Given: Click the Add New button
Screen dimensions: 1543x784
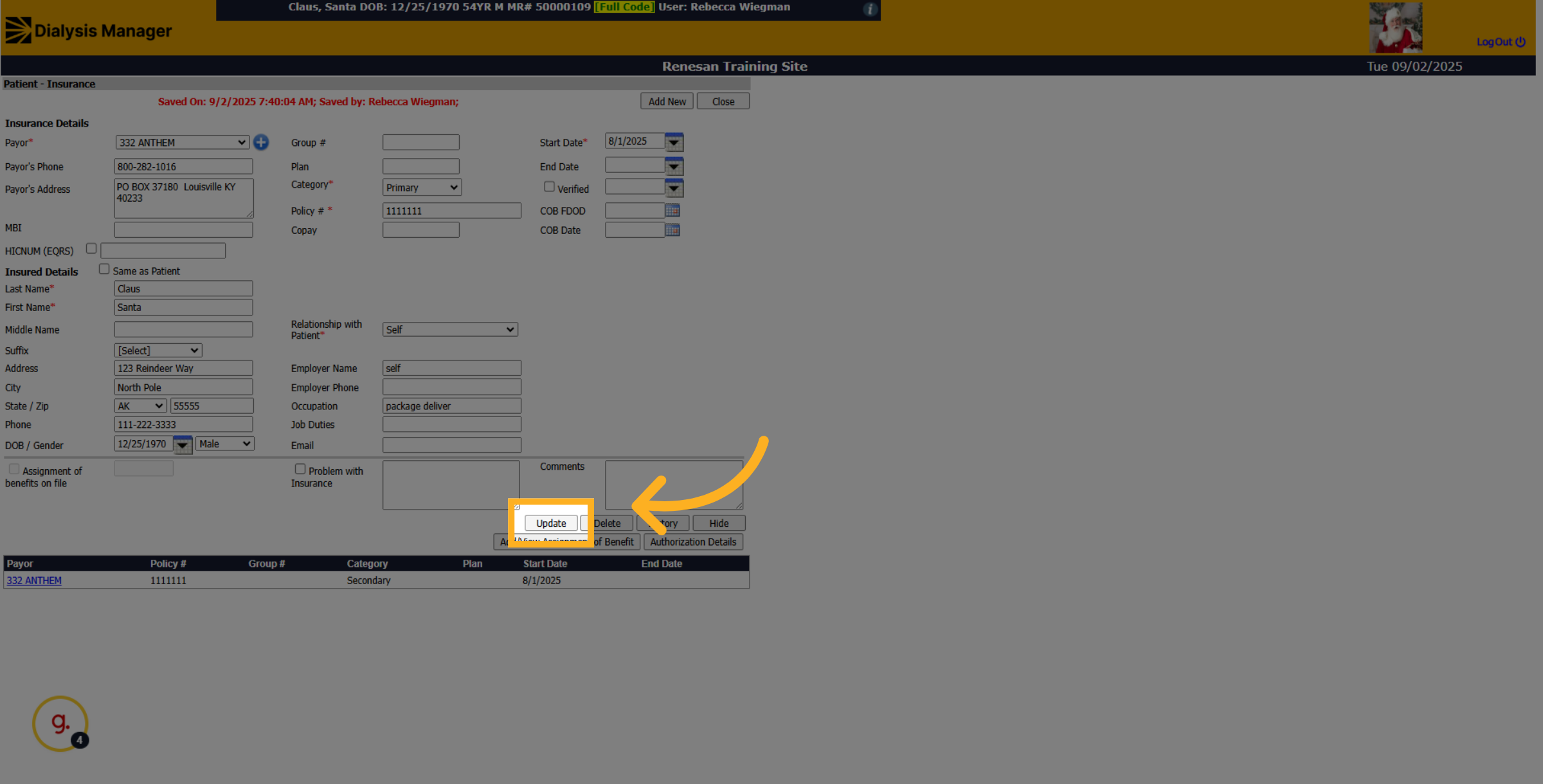Looking at the screenshot, I should point(667,102).
